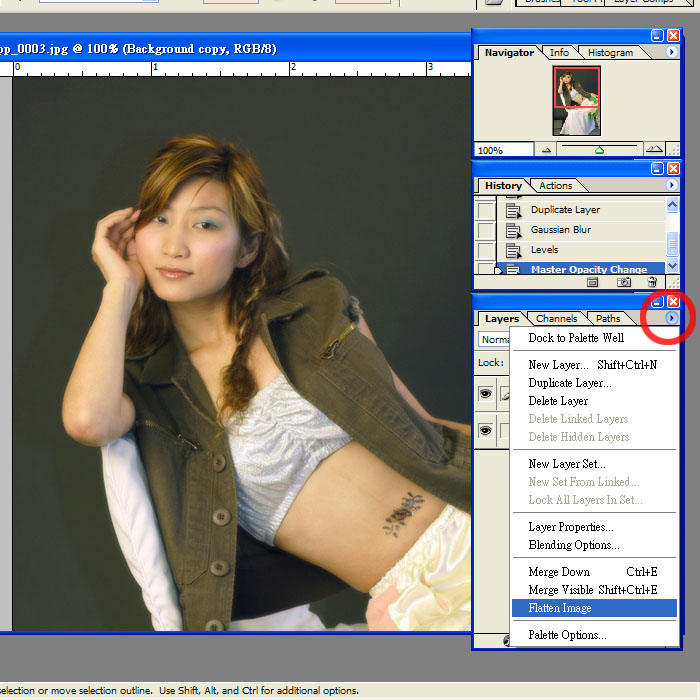Viewport: 700px width, 700px height.
Task: Create new document from current state icon
Action: (593, 283)
